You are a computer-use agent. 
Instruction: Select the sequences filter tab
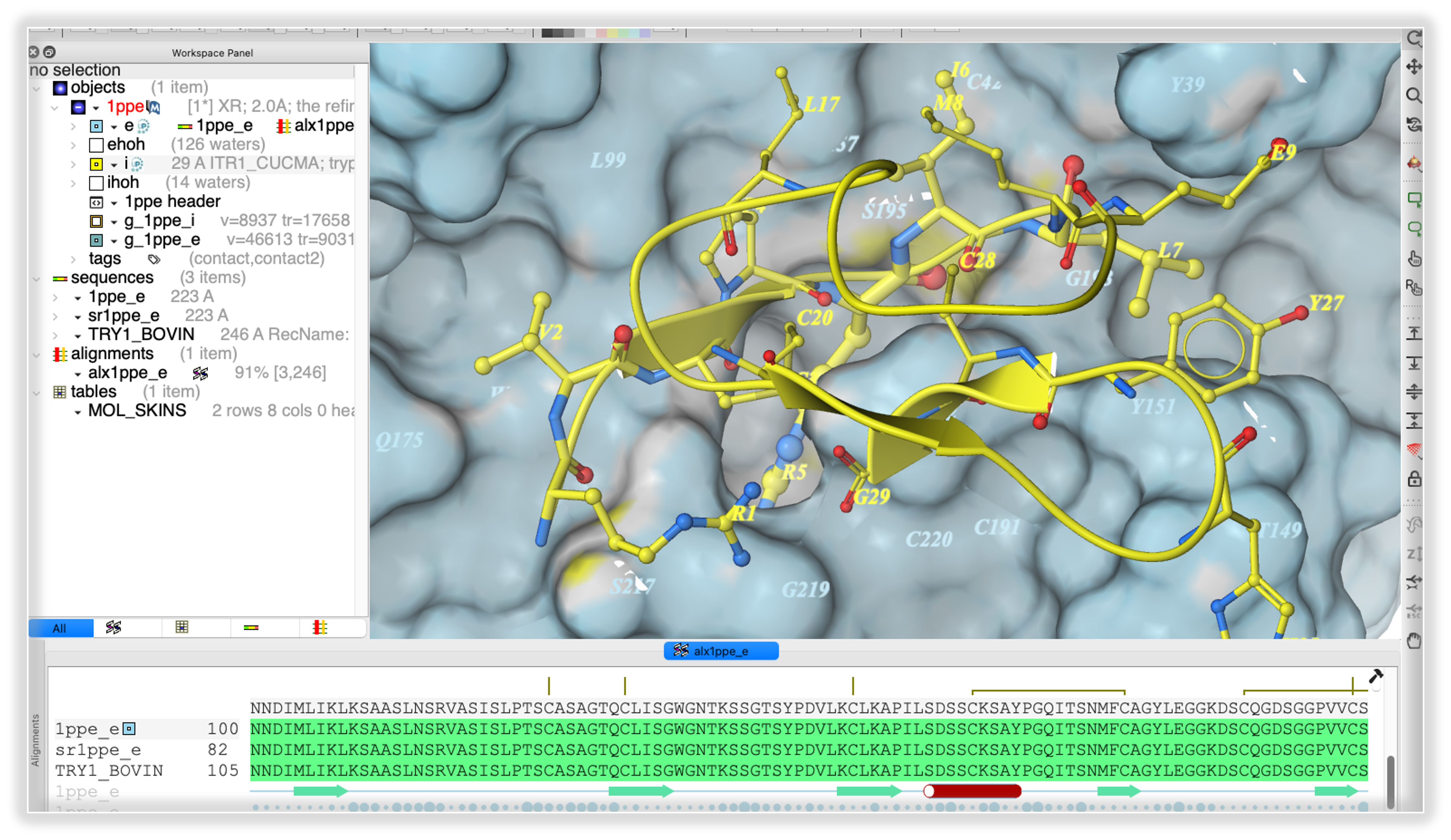(x=251, y=628)
